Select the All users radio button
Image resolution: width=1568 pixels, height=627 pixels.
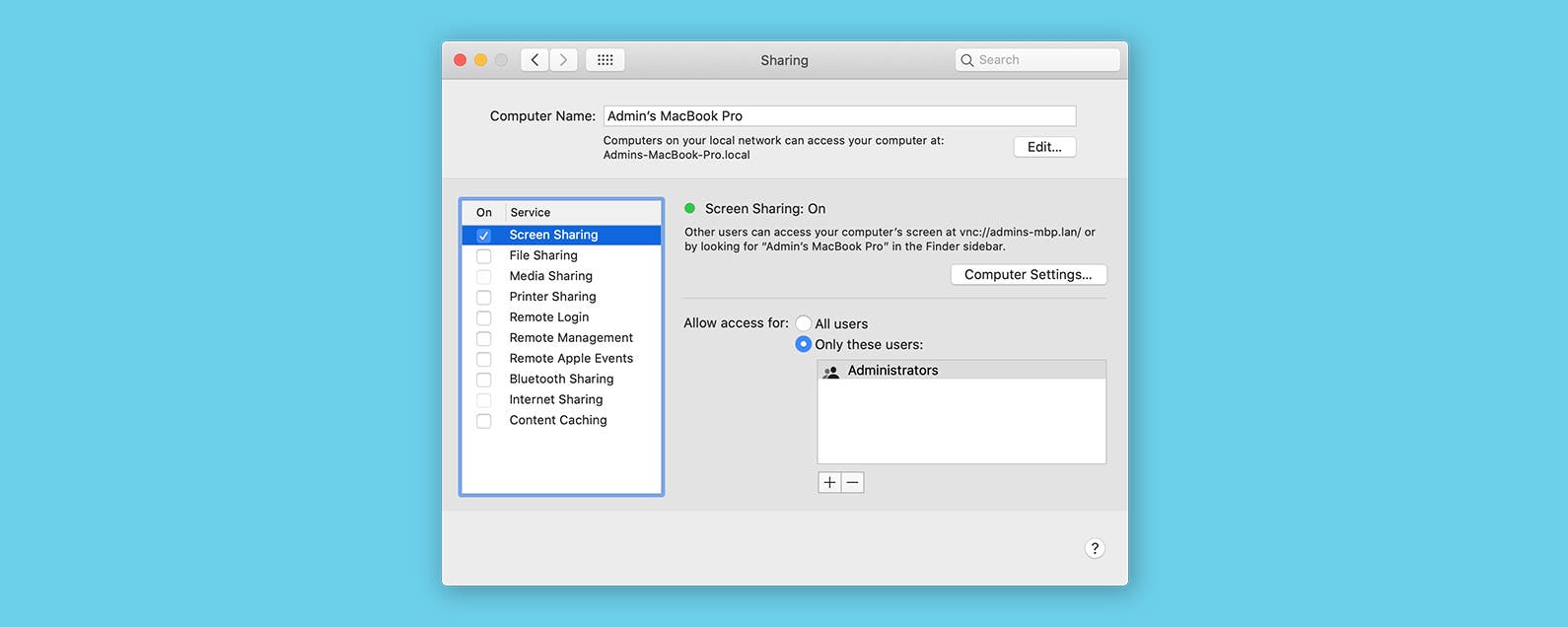(804, 323)
